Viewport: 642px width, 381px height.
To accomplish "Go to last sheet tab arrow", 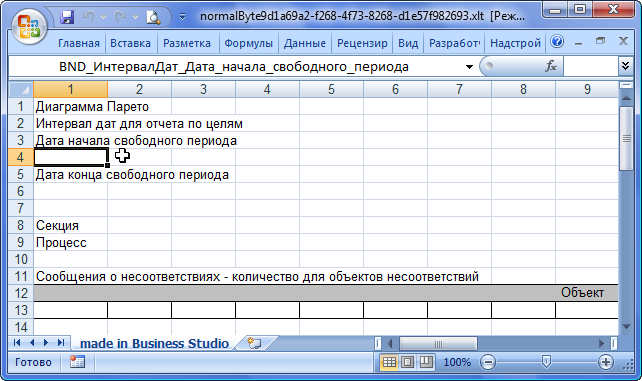I will (x=61, y=343).
